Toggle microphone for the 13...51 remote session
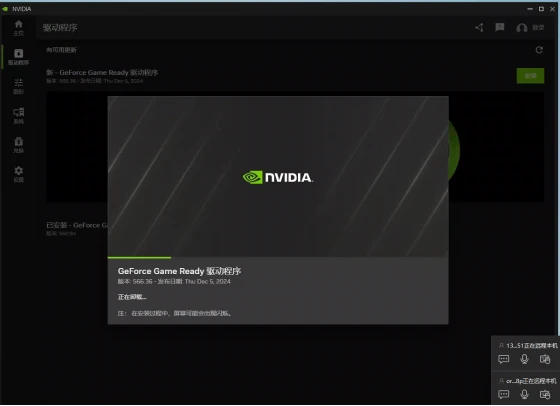 pos(524,359)
